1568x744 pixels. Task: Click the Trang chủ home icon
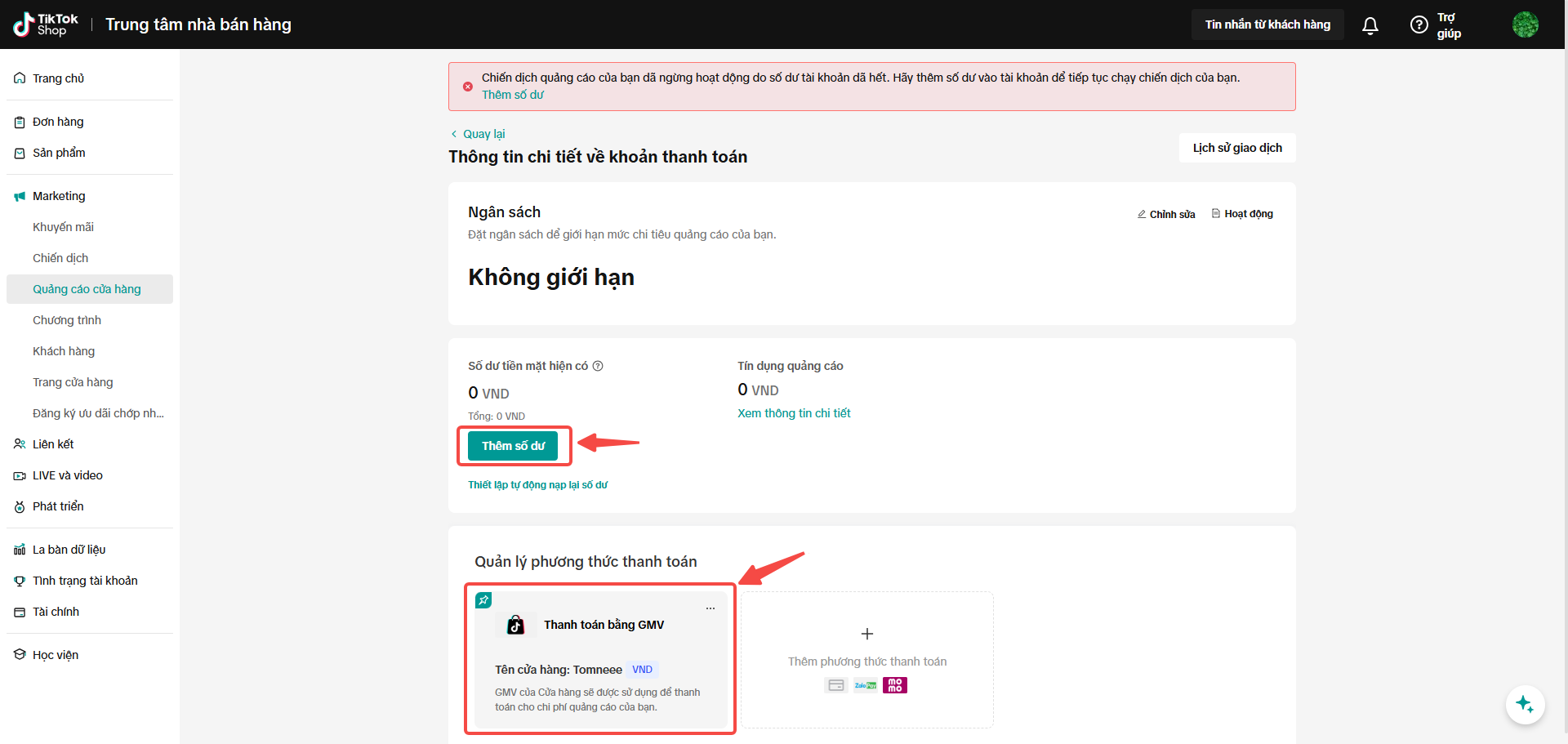20,78
